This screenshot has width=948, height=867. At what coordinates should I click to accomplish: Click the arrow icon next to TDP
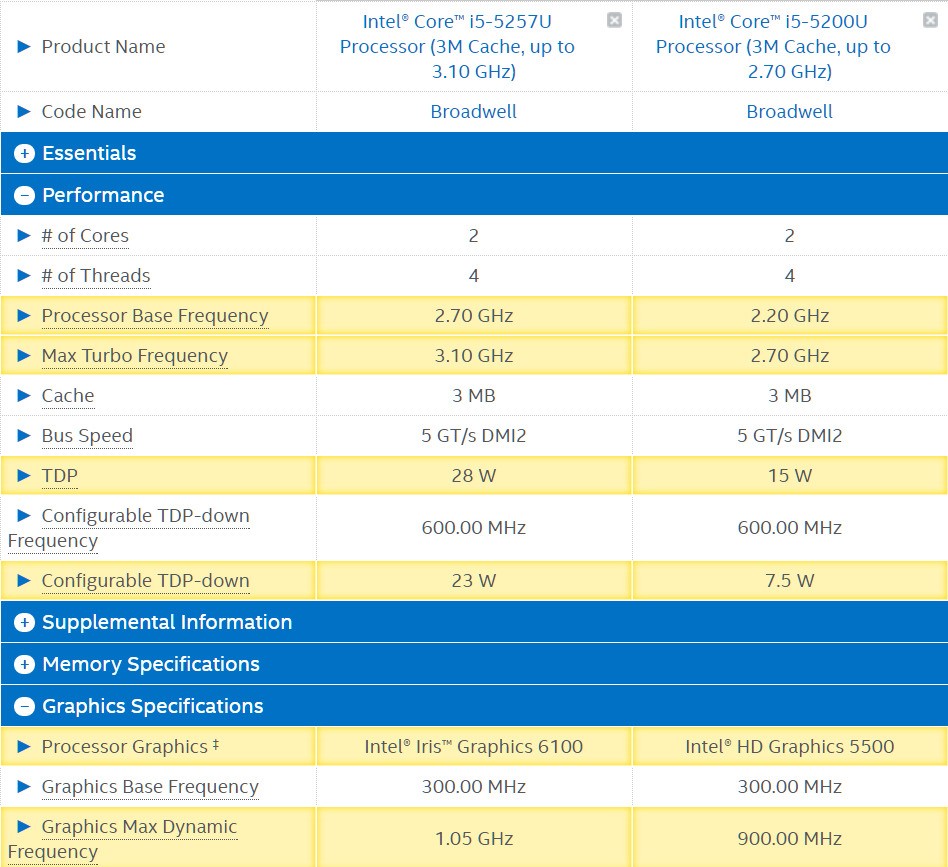click(x=24, y=476)
